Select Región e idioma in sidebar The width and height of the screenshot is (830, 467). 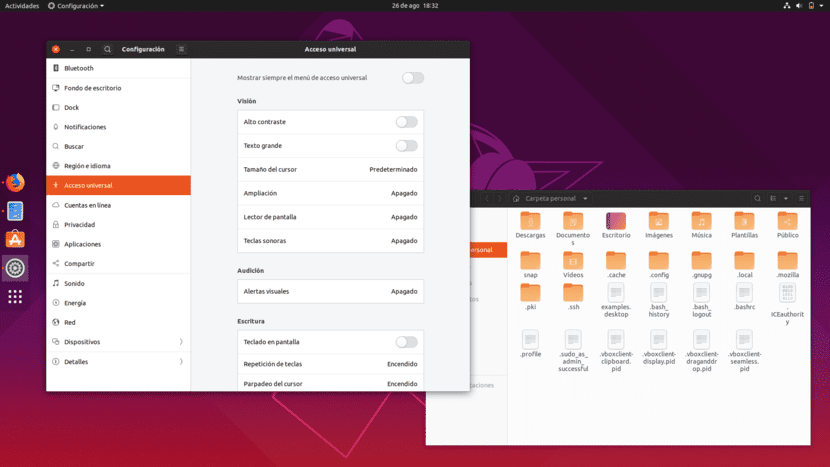(x=118, y=166)
